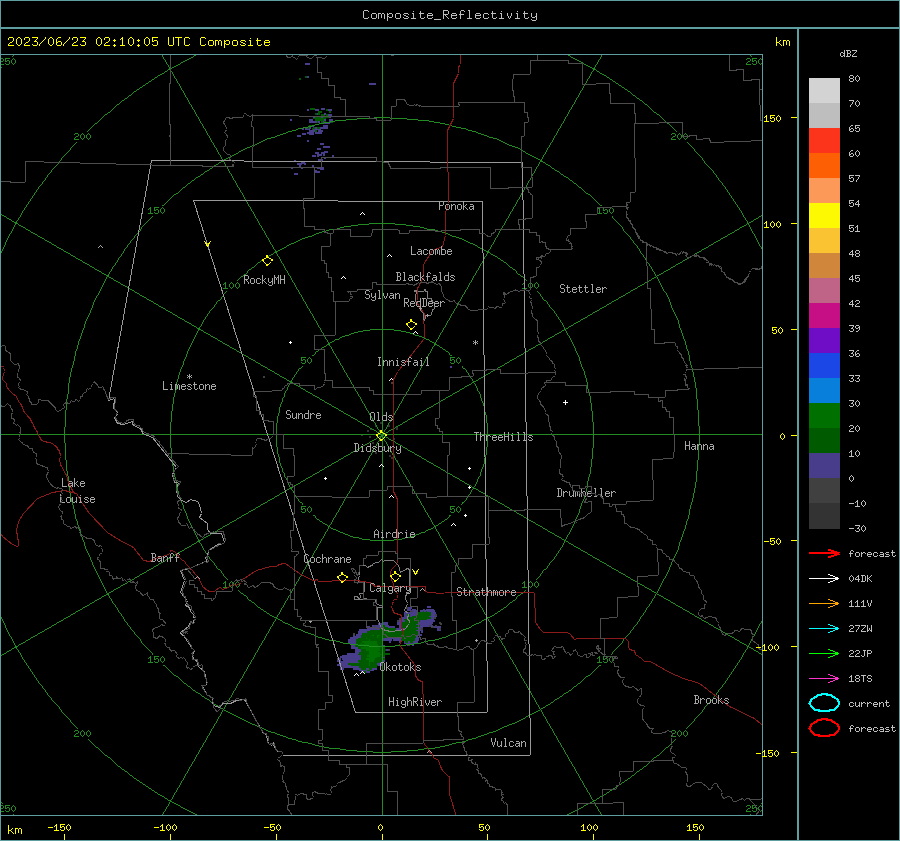Click the 33 dBZ blue color swatch

click(x=824, y=366)
